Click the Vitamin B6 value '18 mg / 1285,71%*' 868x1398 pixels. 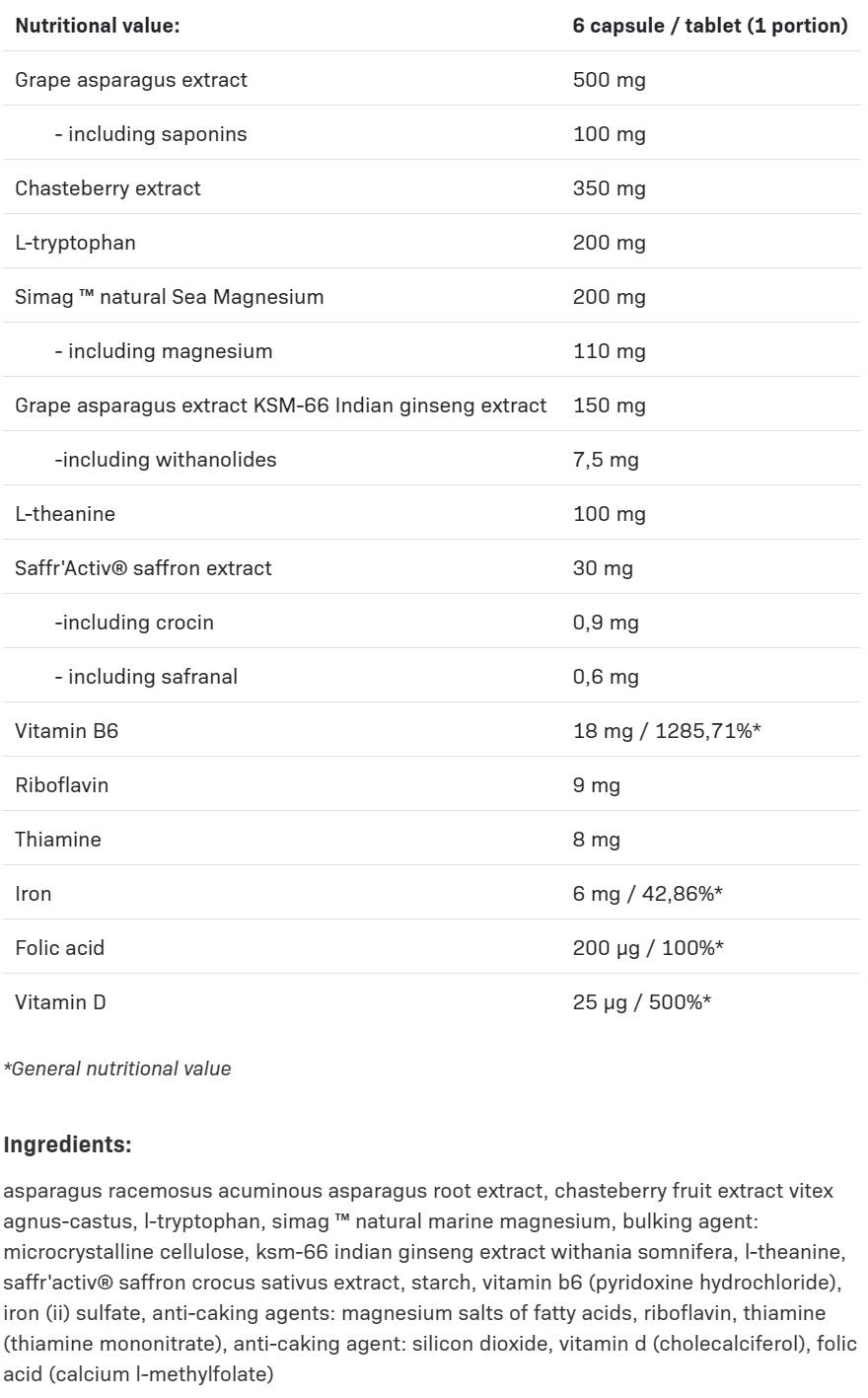666,731
